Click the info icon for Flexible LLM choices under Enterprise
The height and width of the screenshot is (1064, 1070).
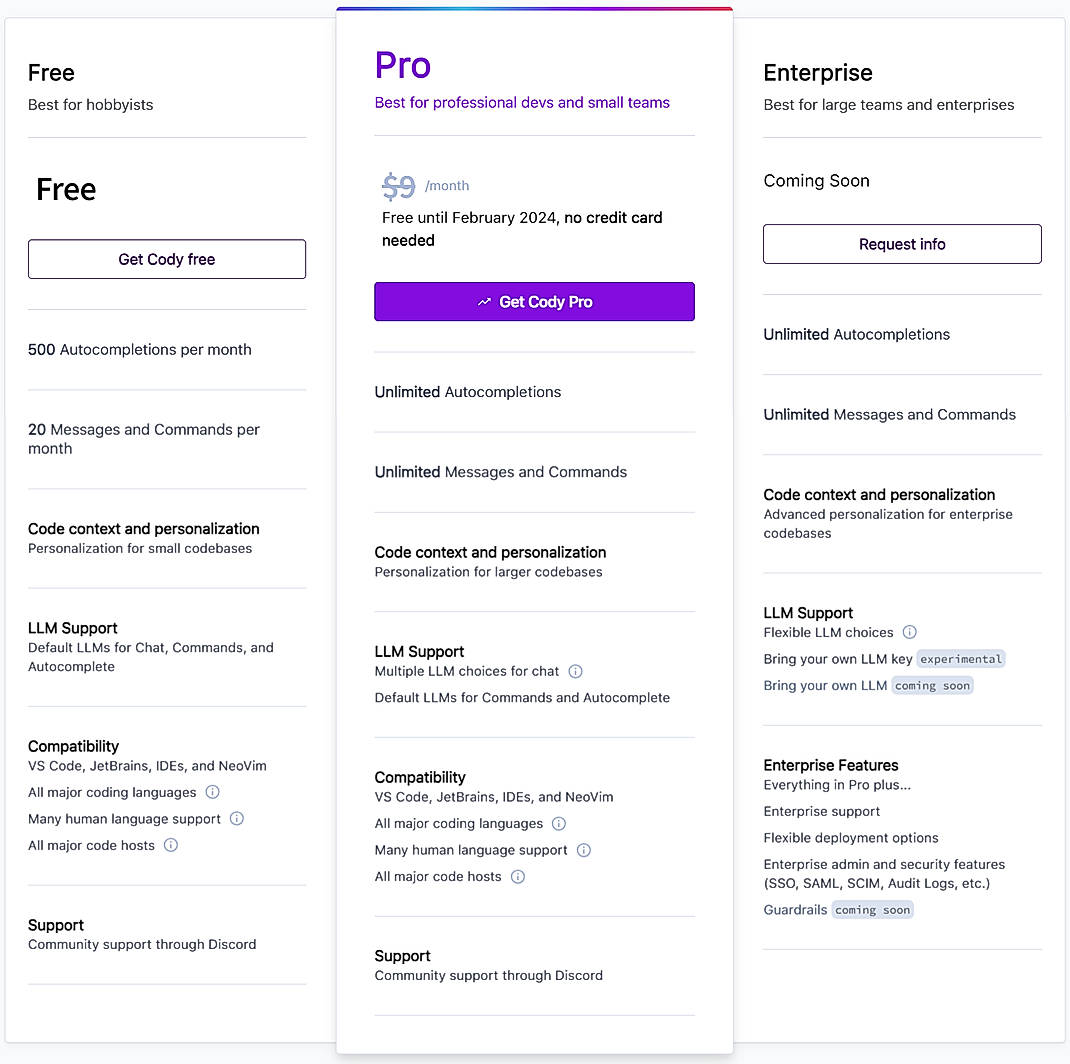[909, 632]
